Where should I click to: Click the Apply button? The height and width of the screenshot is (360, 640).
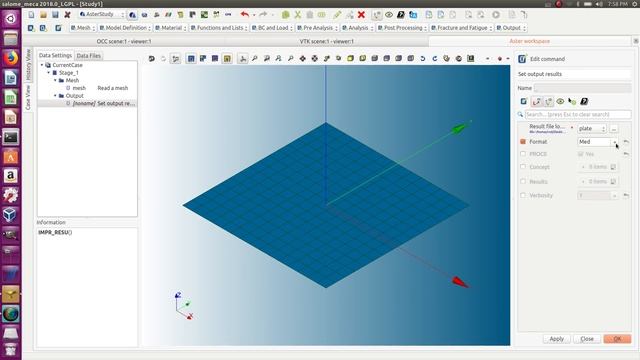(x=556, y=339)
